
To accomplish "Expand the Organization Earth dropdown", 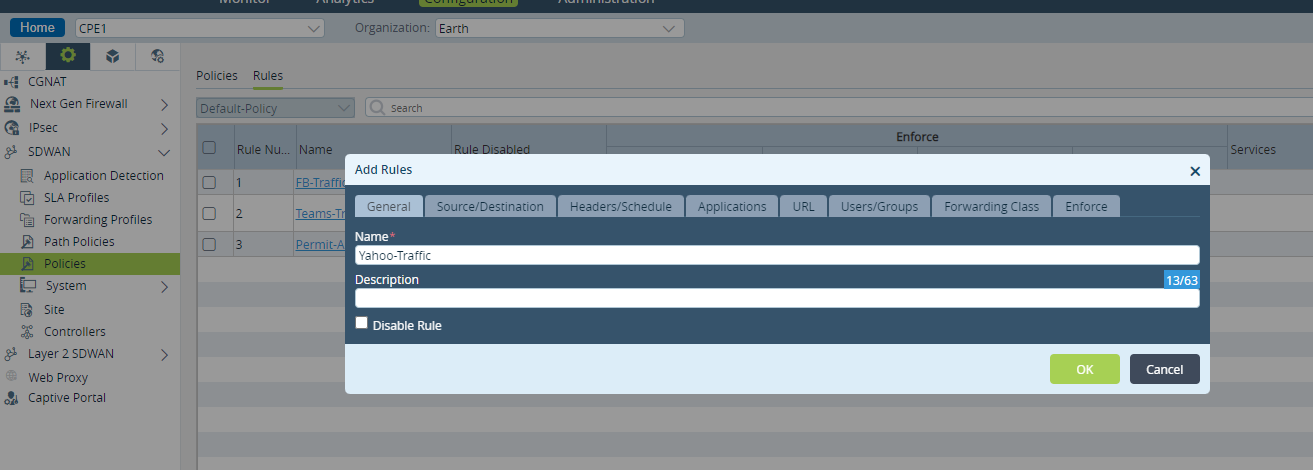I will coord(559,28).
